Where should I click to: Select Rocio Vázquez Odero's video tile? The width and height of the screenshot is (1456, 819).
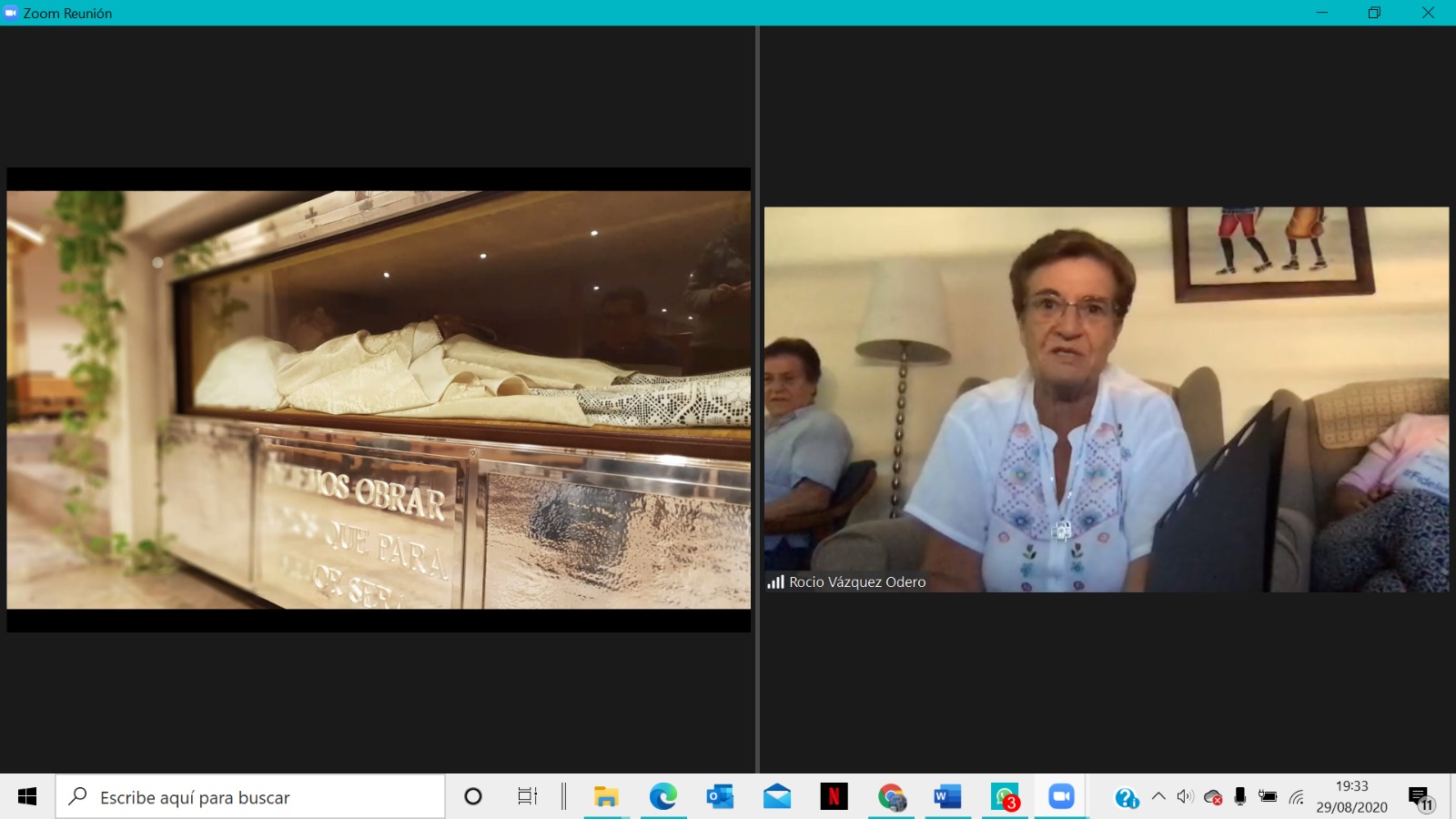click(1106, 399)
